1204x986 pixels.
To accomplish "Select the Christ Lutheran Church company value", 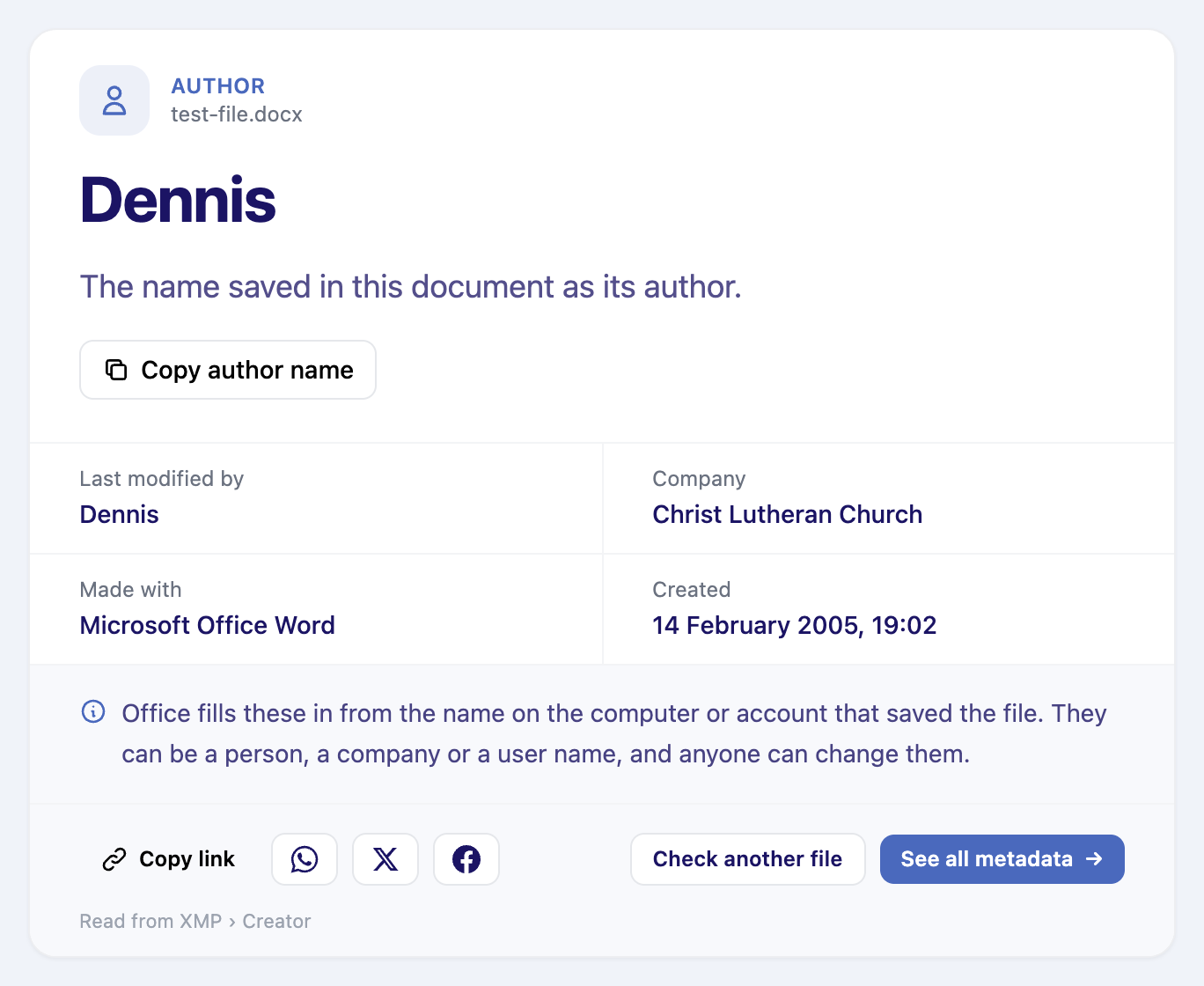I will (x=788, y=514).
